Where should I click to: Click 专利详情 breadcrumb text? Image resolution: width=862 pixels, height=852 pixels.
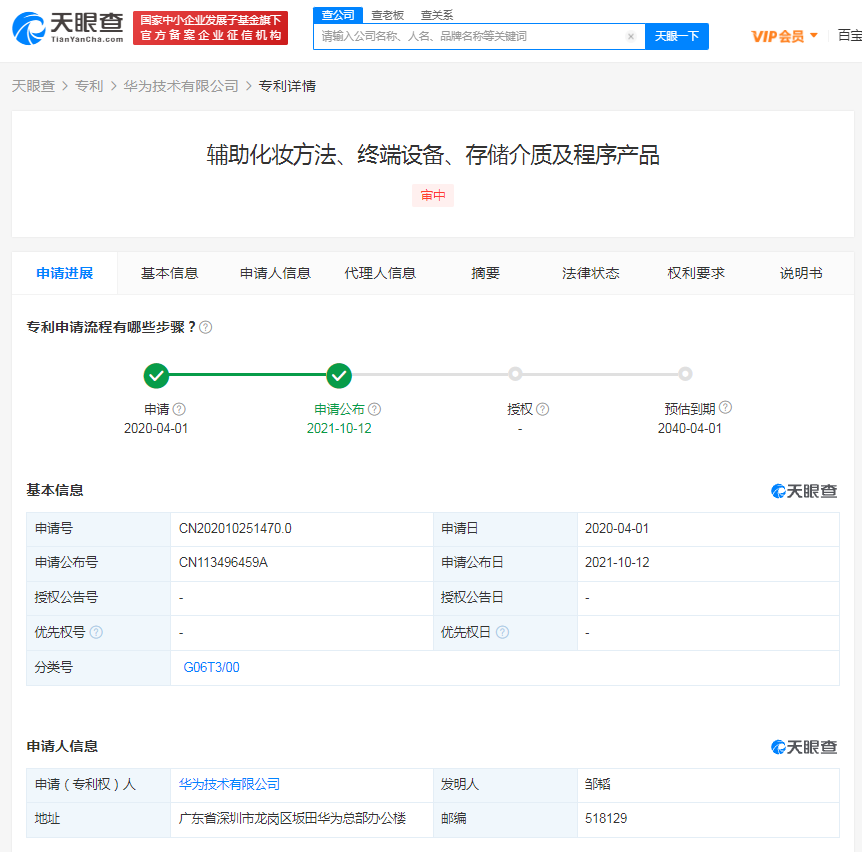point(288,86)
